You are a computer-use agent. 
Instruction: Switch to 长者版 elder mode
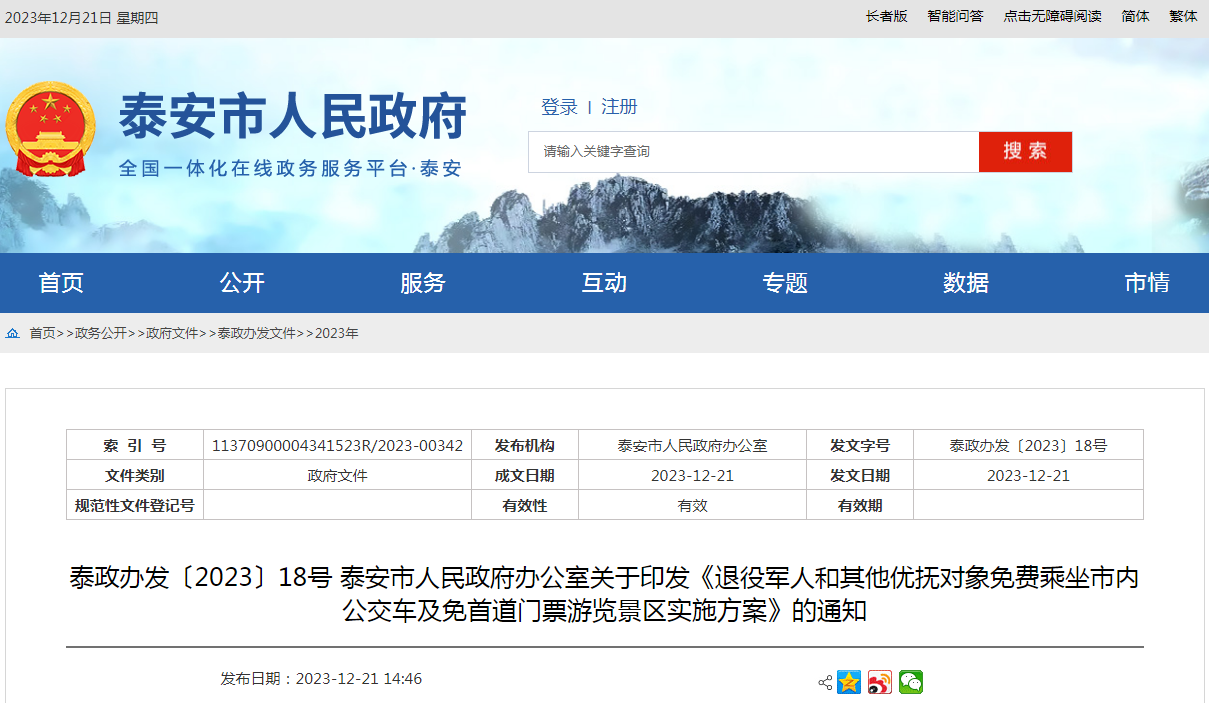(x=886, y=16)
